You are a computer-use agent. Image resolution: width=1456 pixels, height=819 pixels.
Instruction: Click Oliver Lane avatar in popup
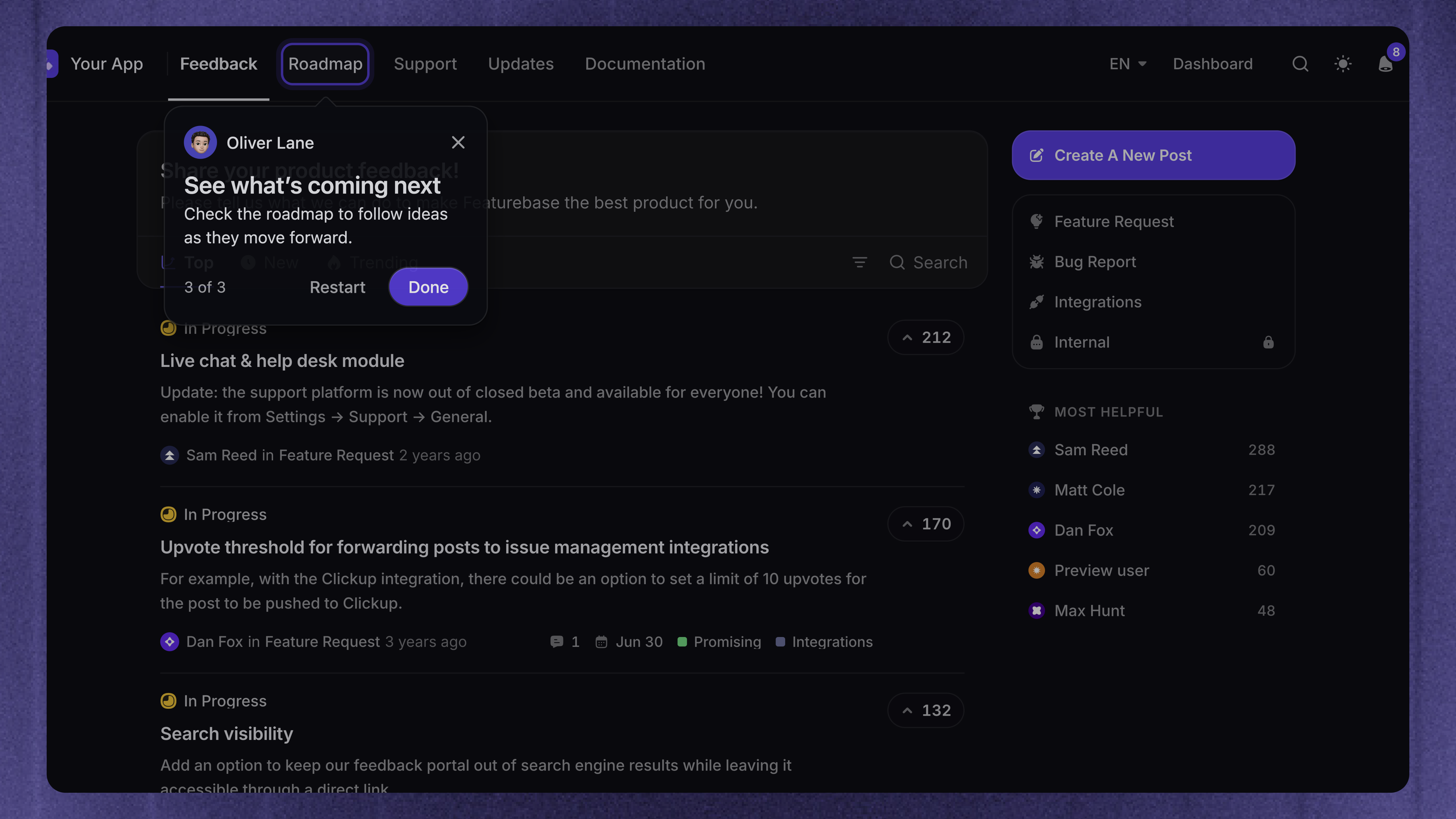point(200,142)
